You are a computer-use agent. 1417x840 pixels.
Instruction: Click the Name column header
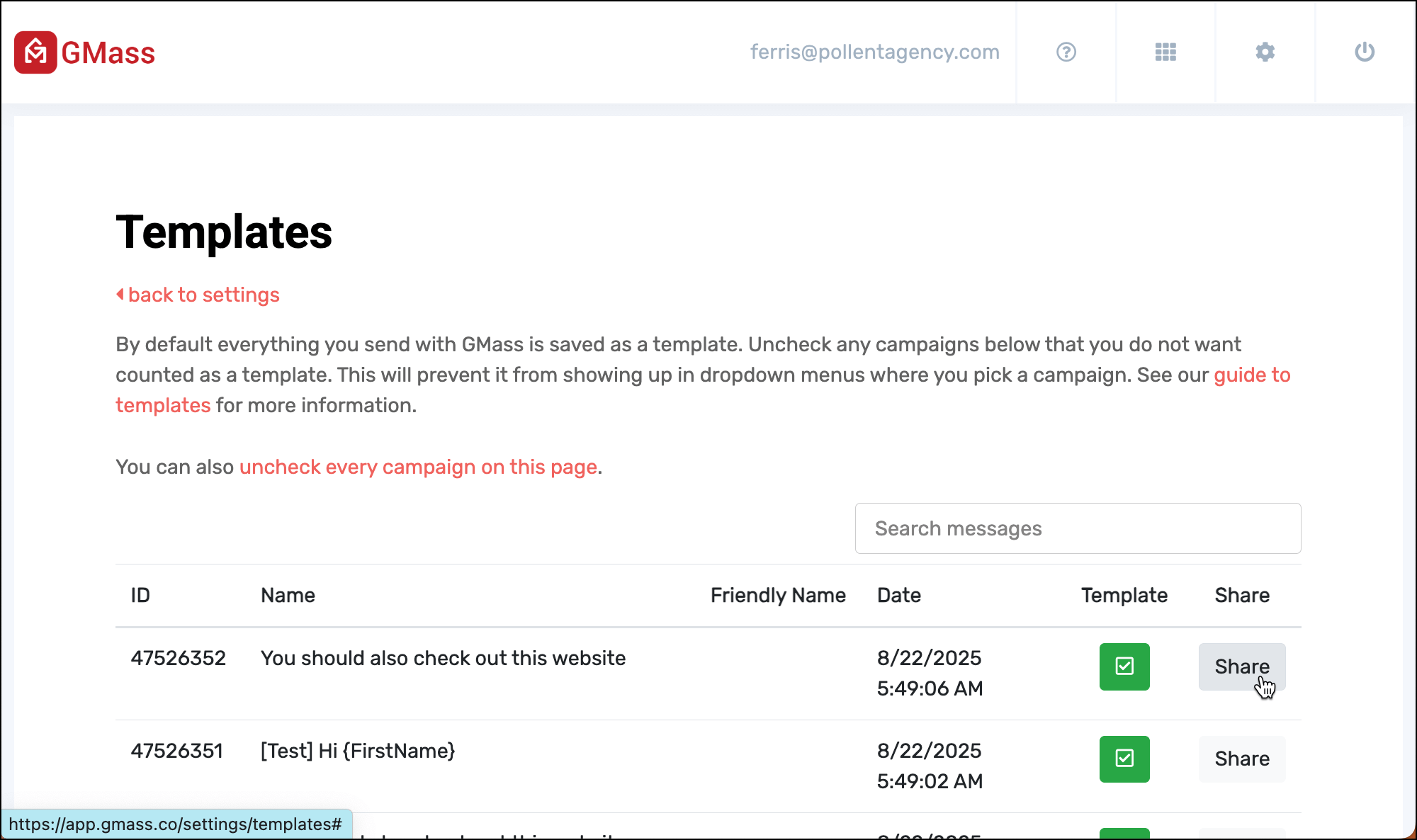point(288,596)
